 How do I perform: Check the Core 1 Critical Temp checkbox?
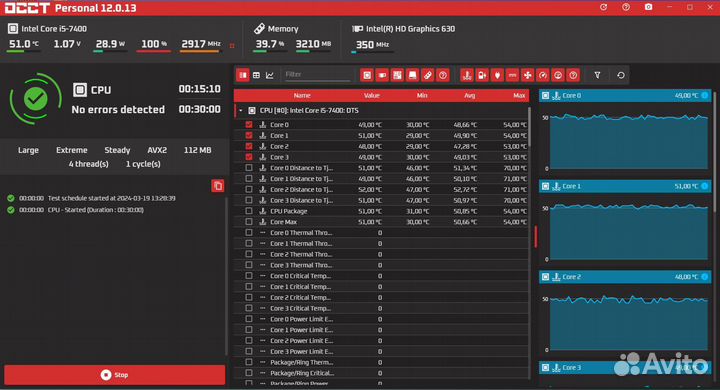[248, 287]
